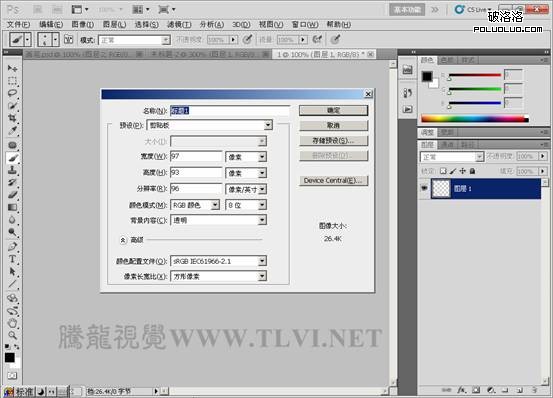Screen dimensions: 553x398
Task: Toggle lock transparent pixels in Layers panel
Action: point(443,171)
